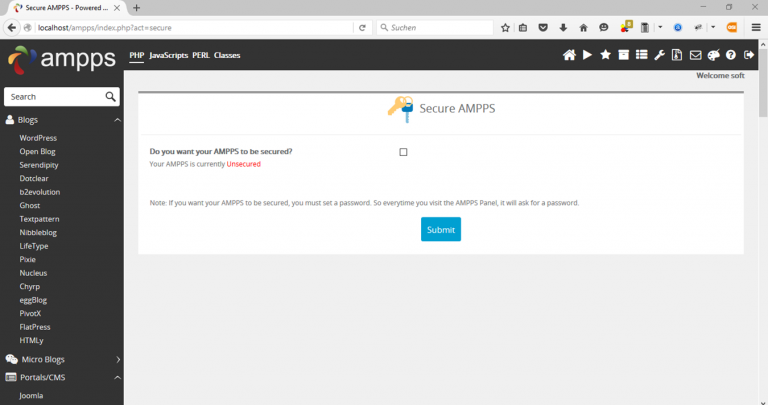Open the demos play icon
The height and width of the screenshot is (405, 768).
587,55
